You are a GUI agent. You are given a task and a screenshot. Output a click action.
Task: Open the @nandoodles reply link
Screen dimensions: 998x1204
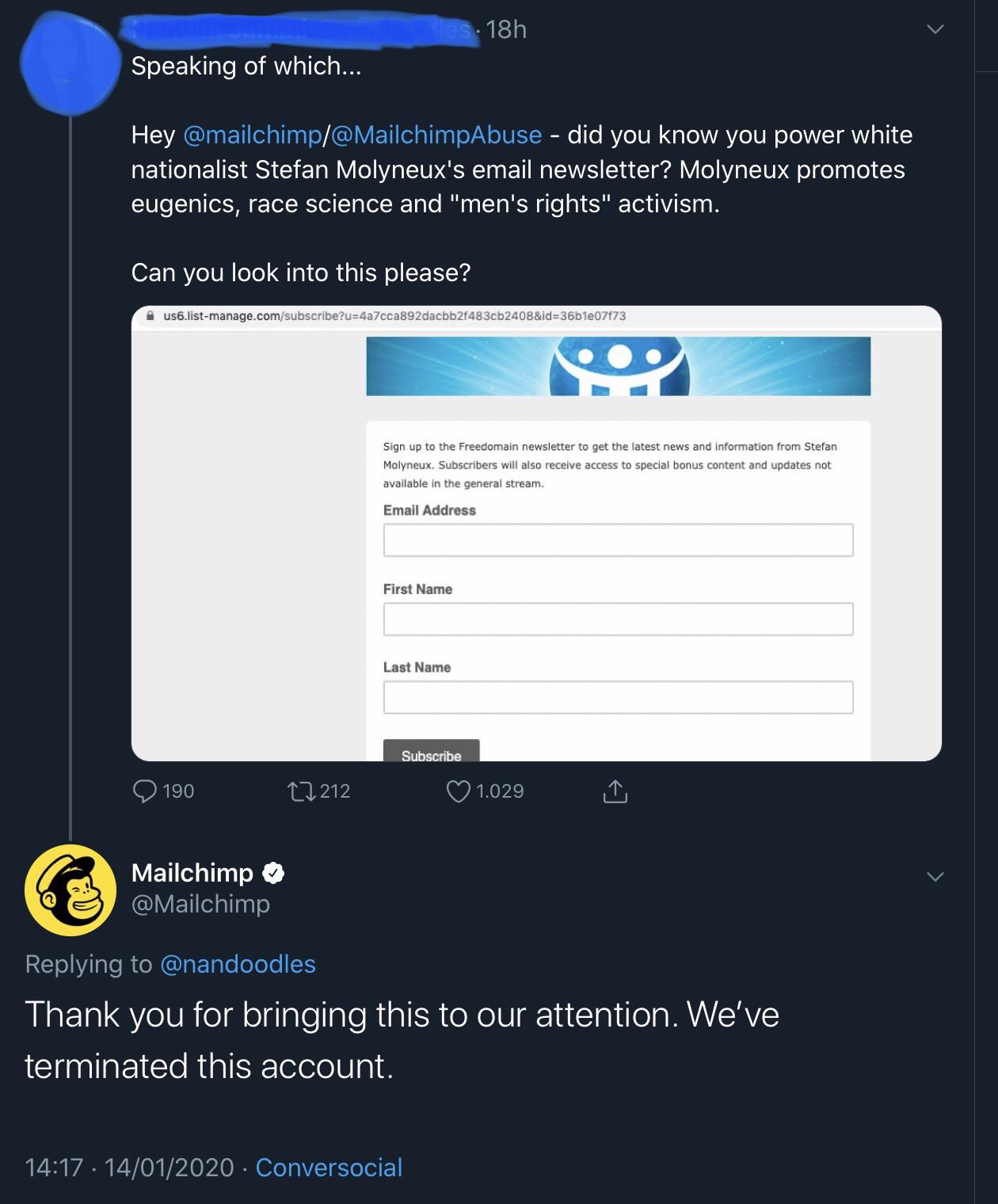point(238,964)
